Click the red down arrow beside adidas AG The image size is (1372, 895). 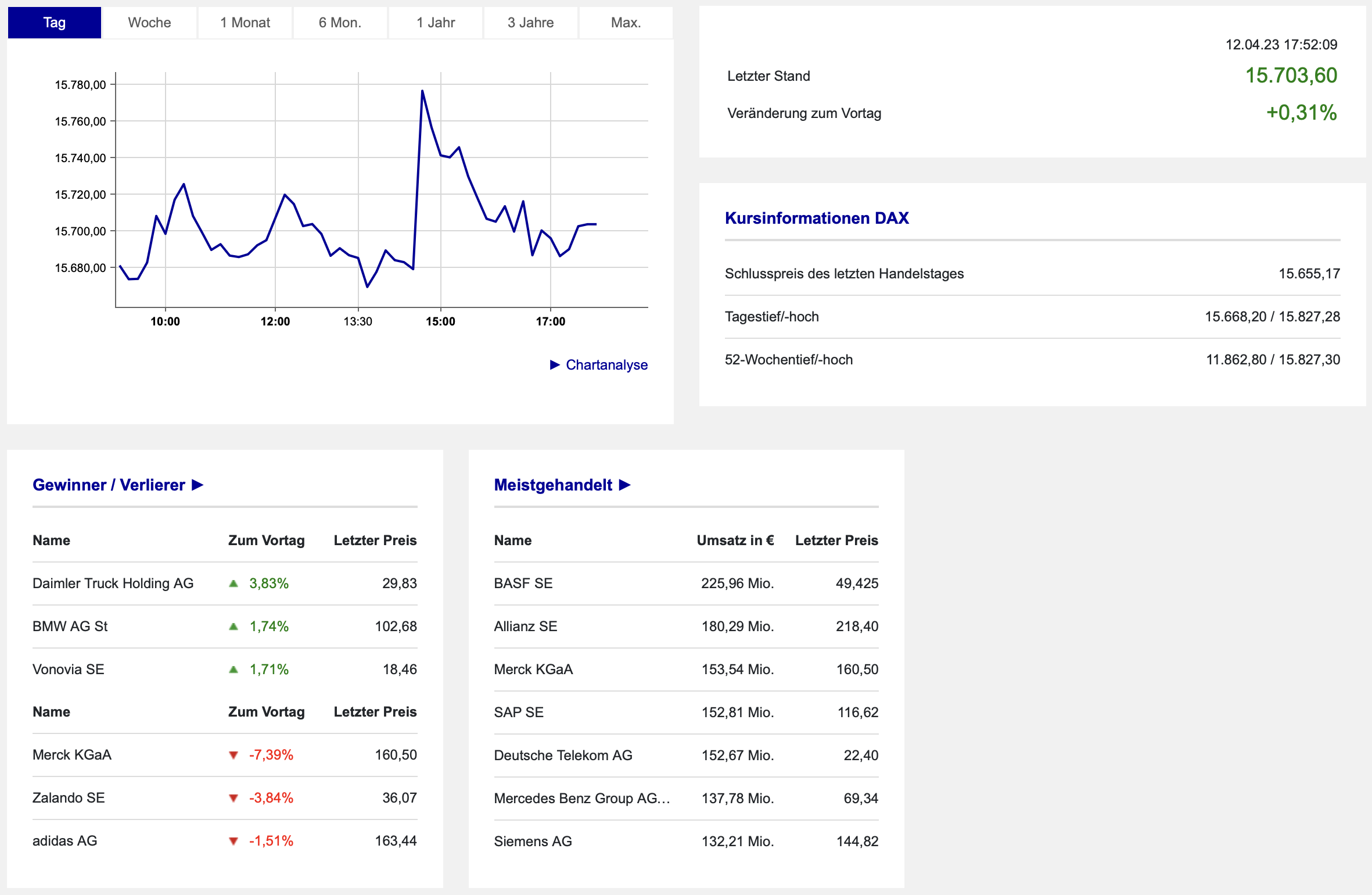pyautogui.click(x=234, y=841)
